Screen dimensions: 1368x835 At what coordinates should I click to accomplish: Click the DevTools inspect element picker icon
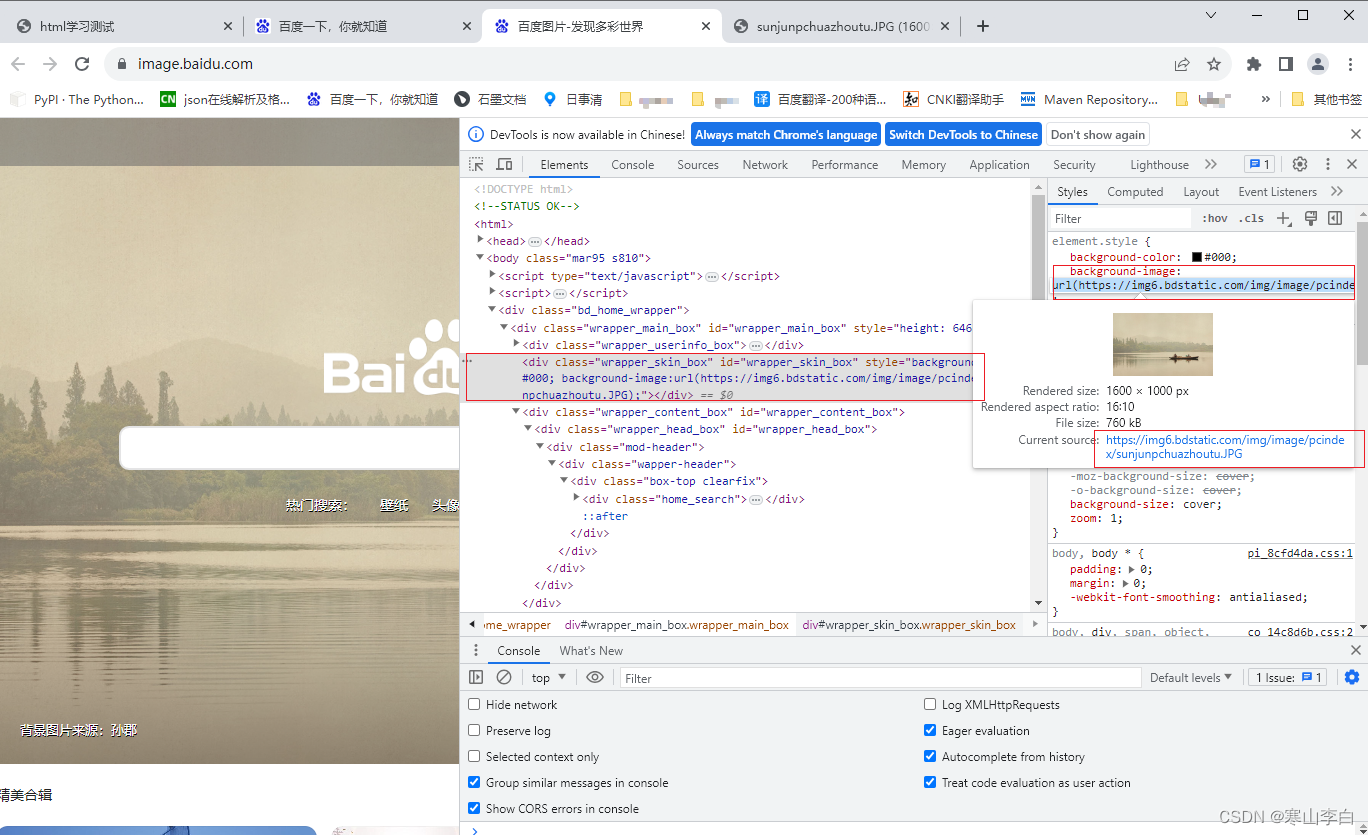pyautogui.click(x=477, y=164)
